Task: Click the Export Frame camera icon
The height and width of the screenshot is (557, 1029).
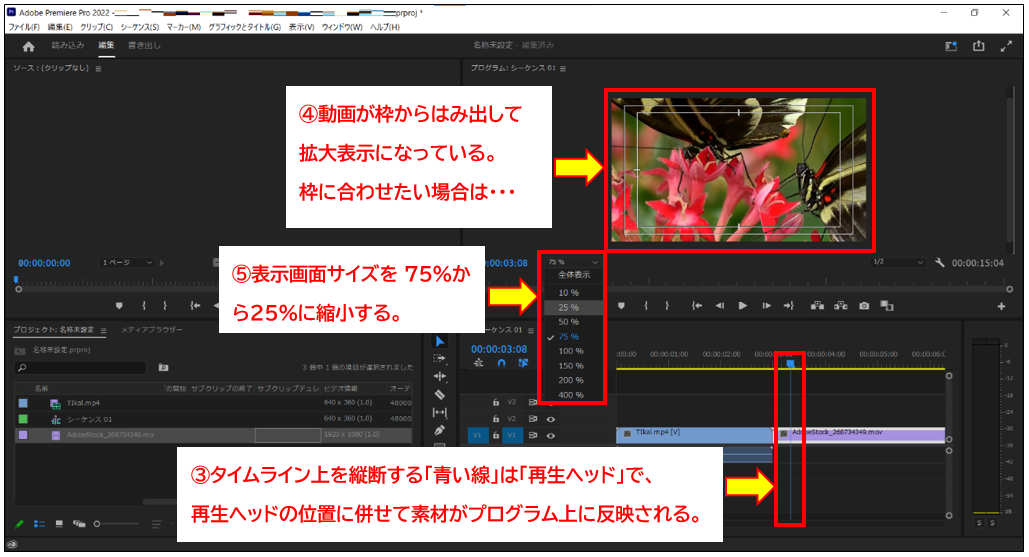Action: (x=864, y=306)
